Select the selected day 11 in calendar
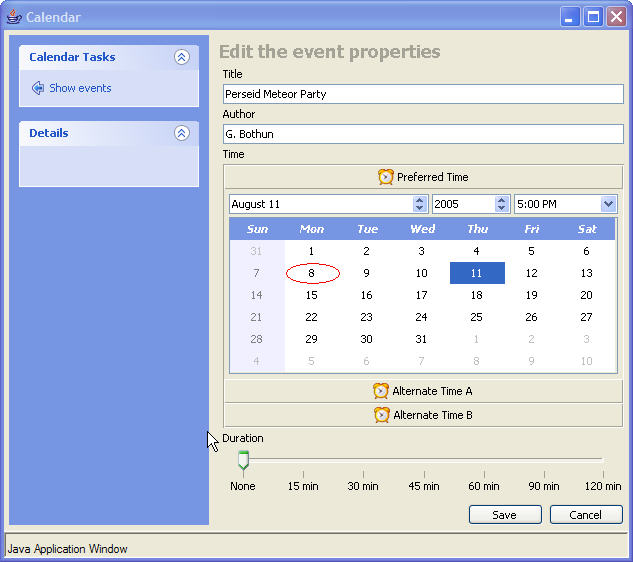Screen dimensions: 633x562 pyautogui.click(x=477, y=273)
